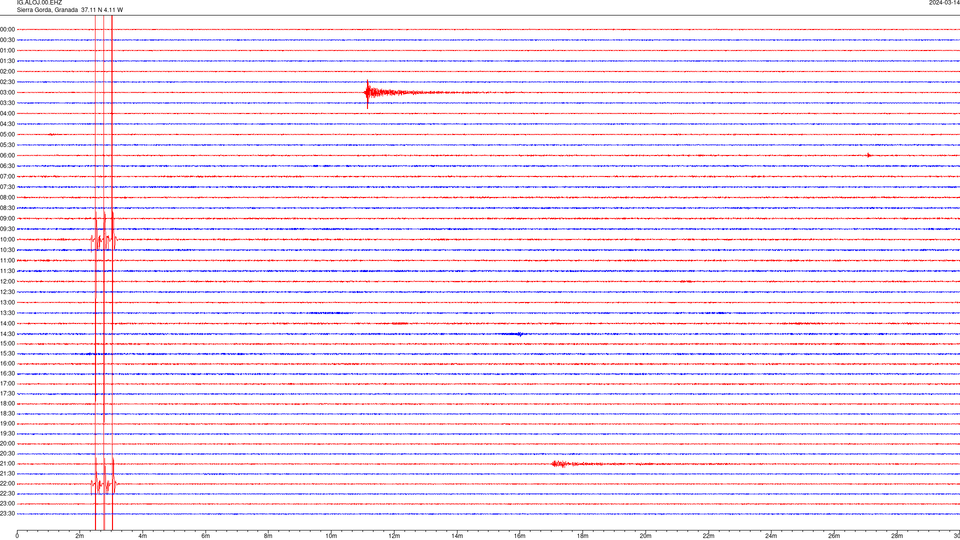
Task: Click the '16m' tick on the minutes axis
Action: pyautogui.click(x=520, y=536)
